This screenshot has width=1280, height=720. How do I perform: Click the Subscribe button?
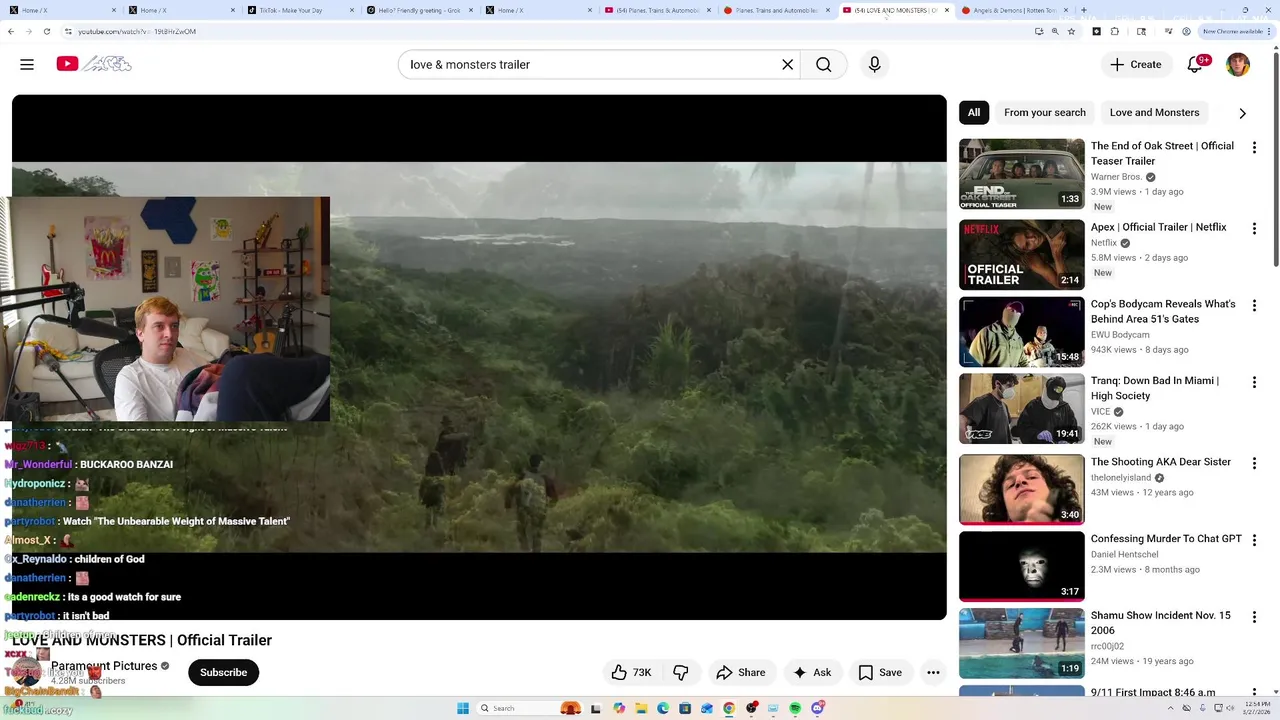click(x=223, y=672)
